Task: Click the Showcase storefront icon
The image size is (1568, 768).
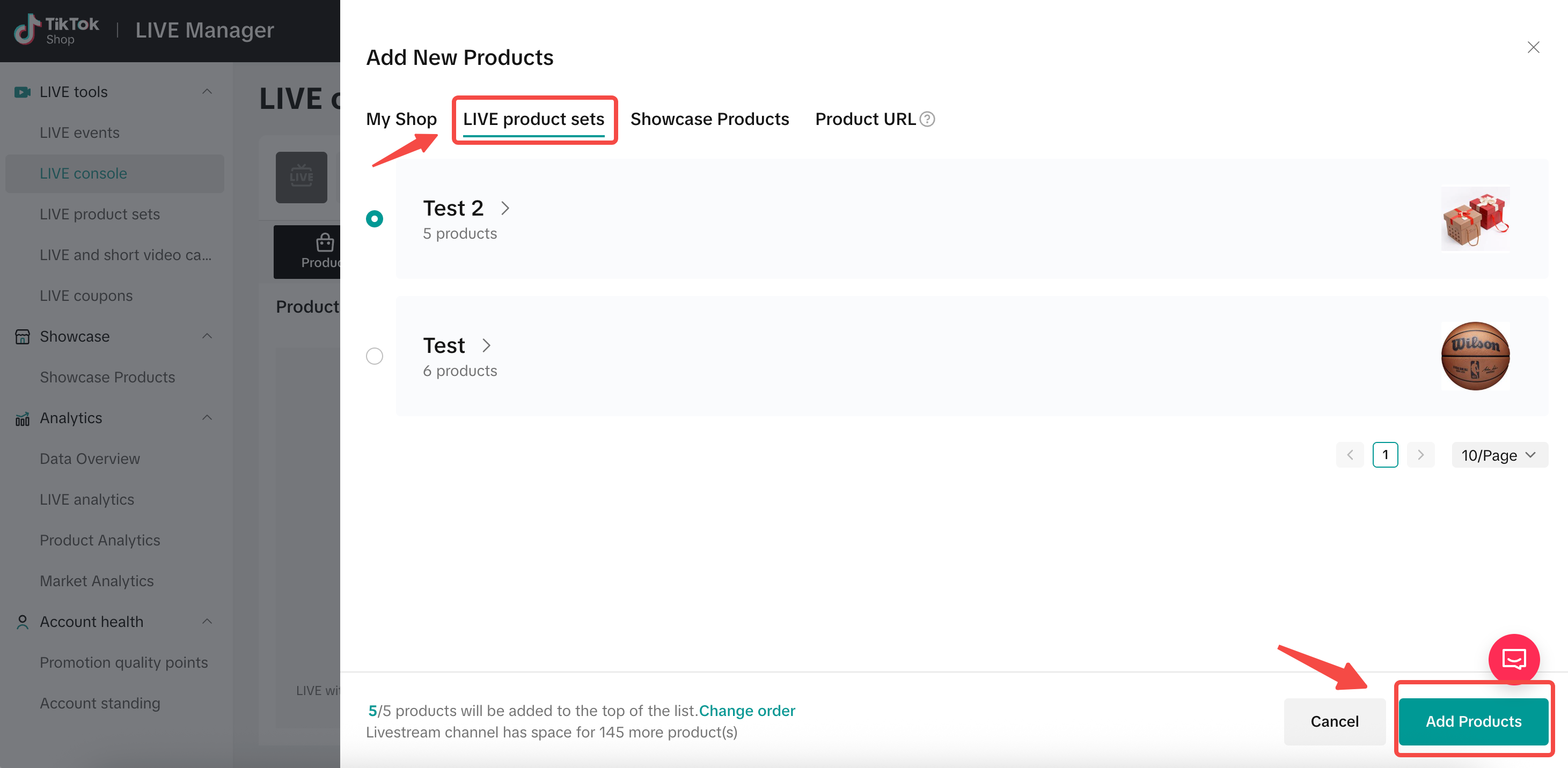Action: point(23,336)
